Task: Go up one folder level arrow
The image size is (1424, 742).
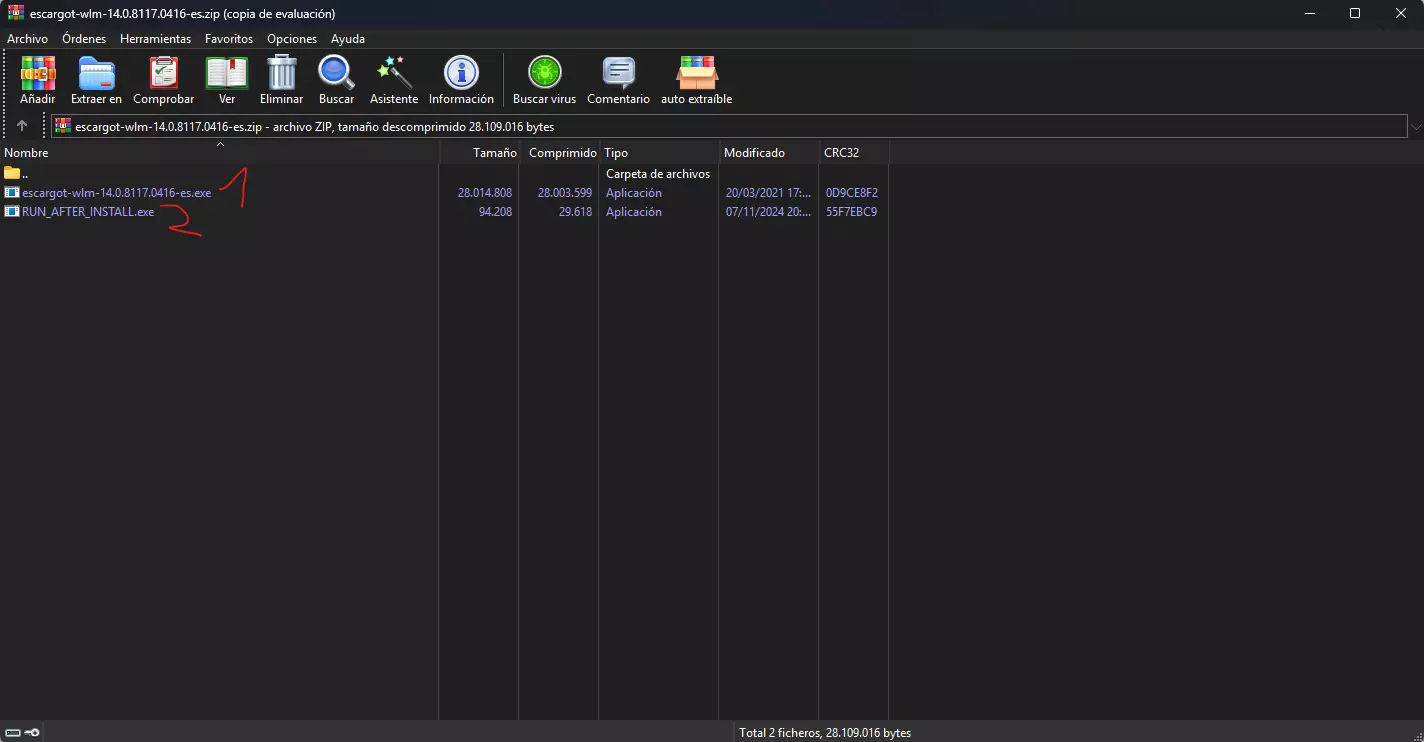Action: (22, 127)
